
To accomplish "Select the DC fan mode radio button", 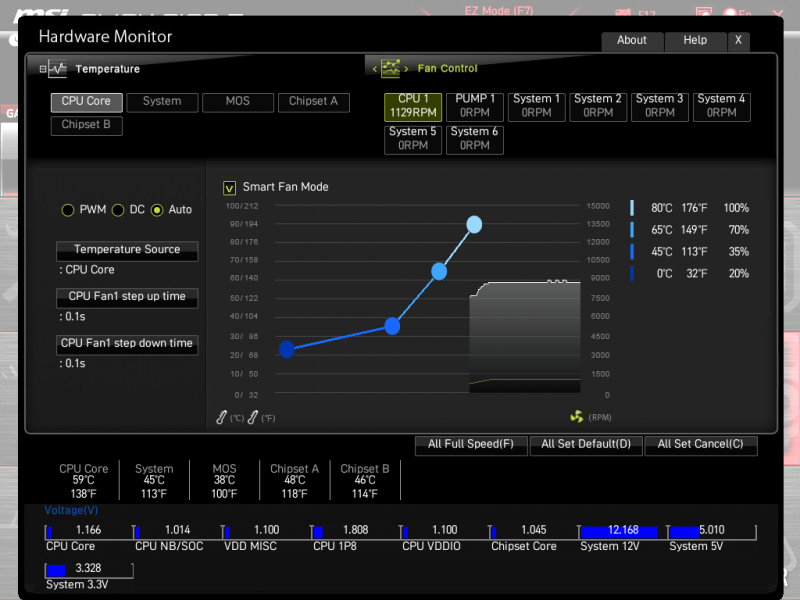I will (x=118, y=210).
